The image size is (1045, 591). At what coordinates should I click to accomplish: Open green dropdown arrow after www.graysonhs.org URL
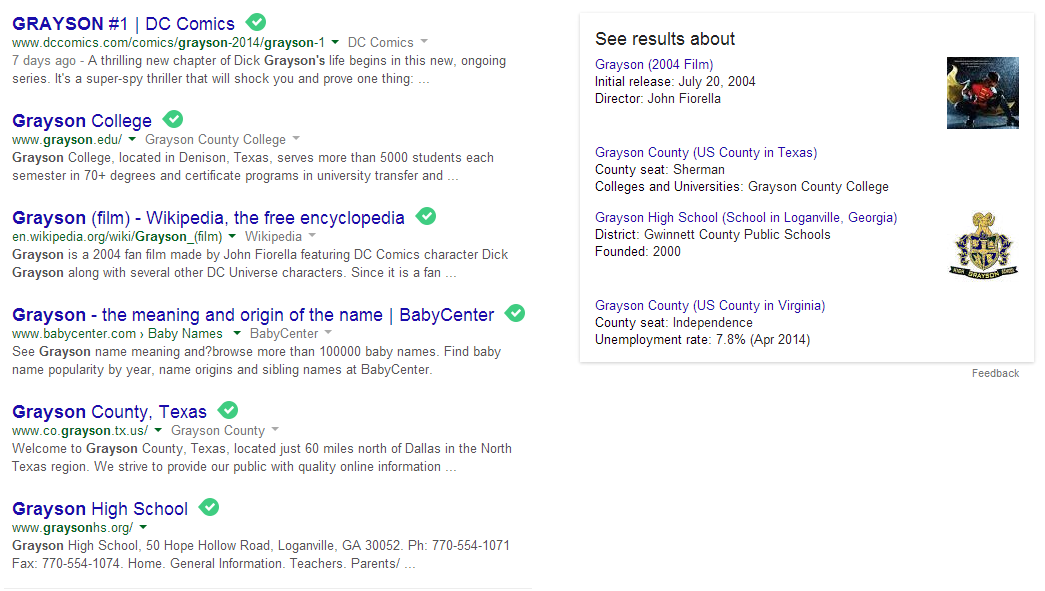click(x=143, y=527)
